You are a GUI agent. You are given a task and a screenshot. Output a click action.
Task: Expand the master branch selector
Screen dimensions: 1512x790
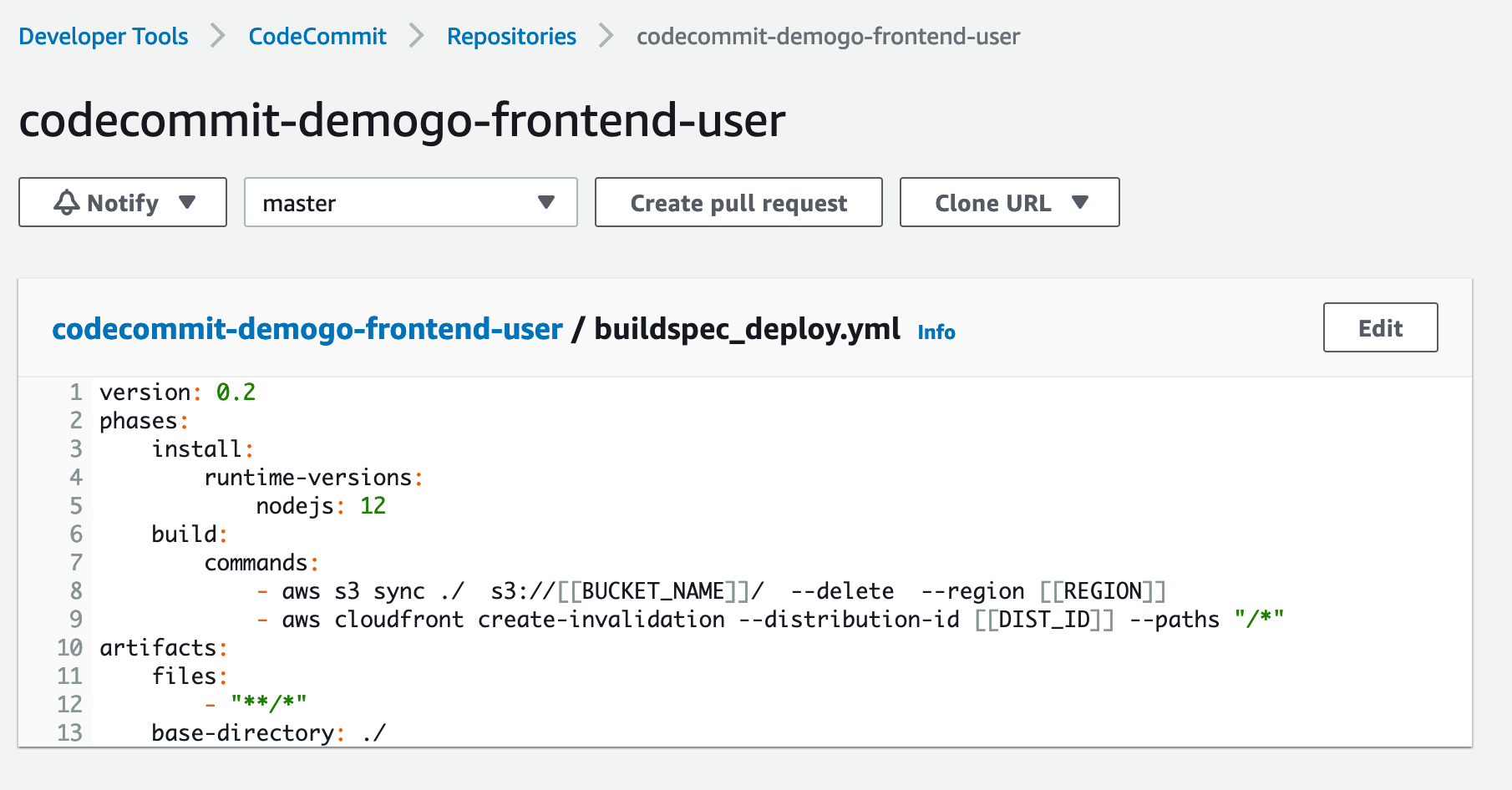pyautogui.click(x=411, y=202)
